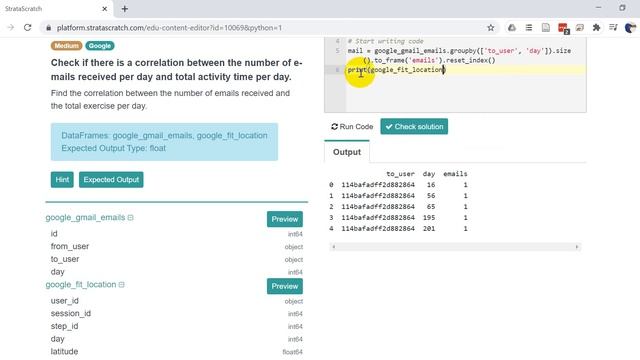This screenshot has height=360, width=640.
Task: Collapse the google_fit_location column list
Action: [122, 284]
